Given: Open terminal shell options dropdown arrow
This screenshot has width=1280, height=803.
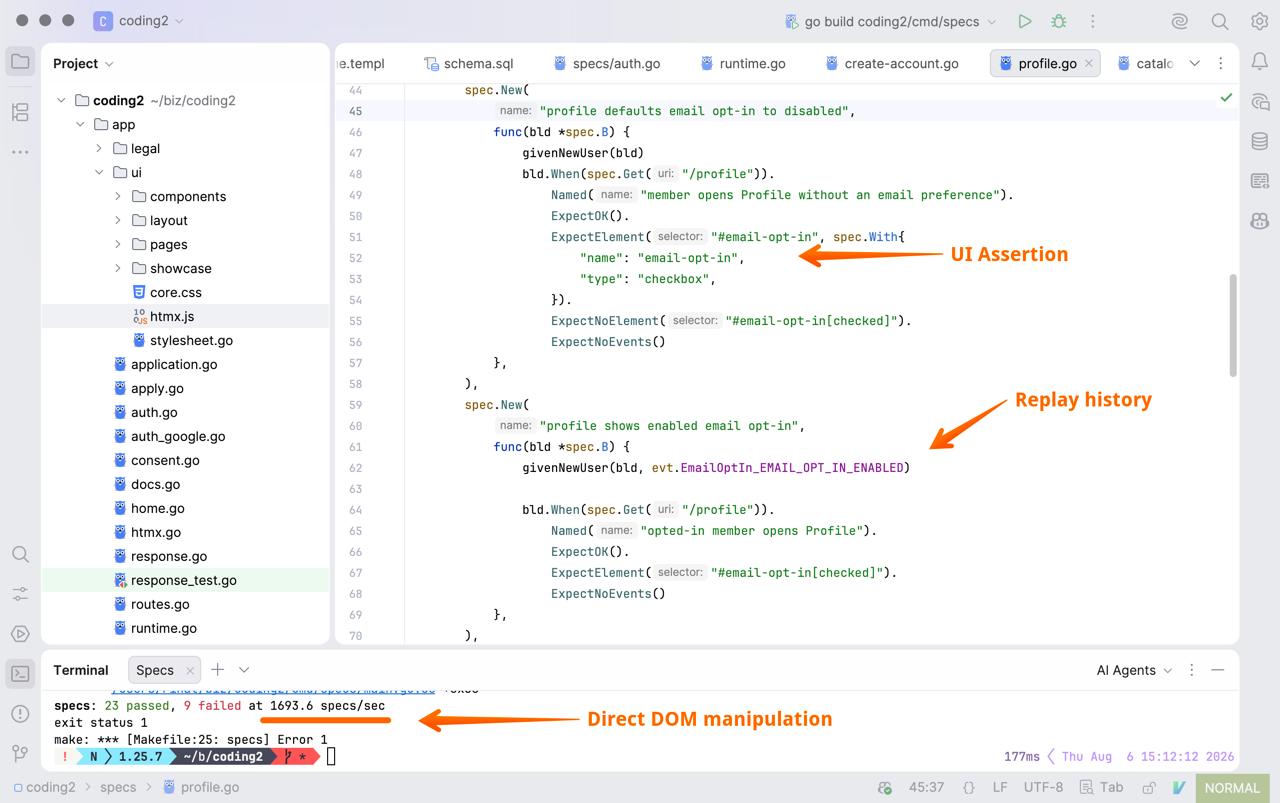Looking at the screenshot, I should (244, 670).
